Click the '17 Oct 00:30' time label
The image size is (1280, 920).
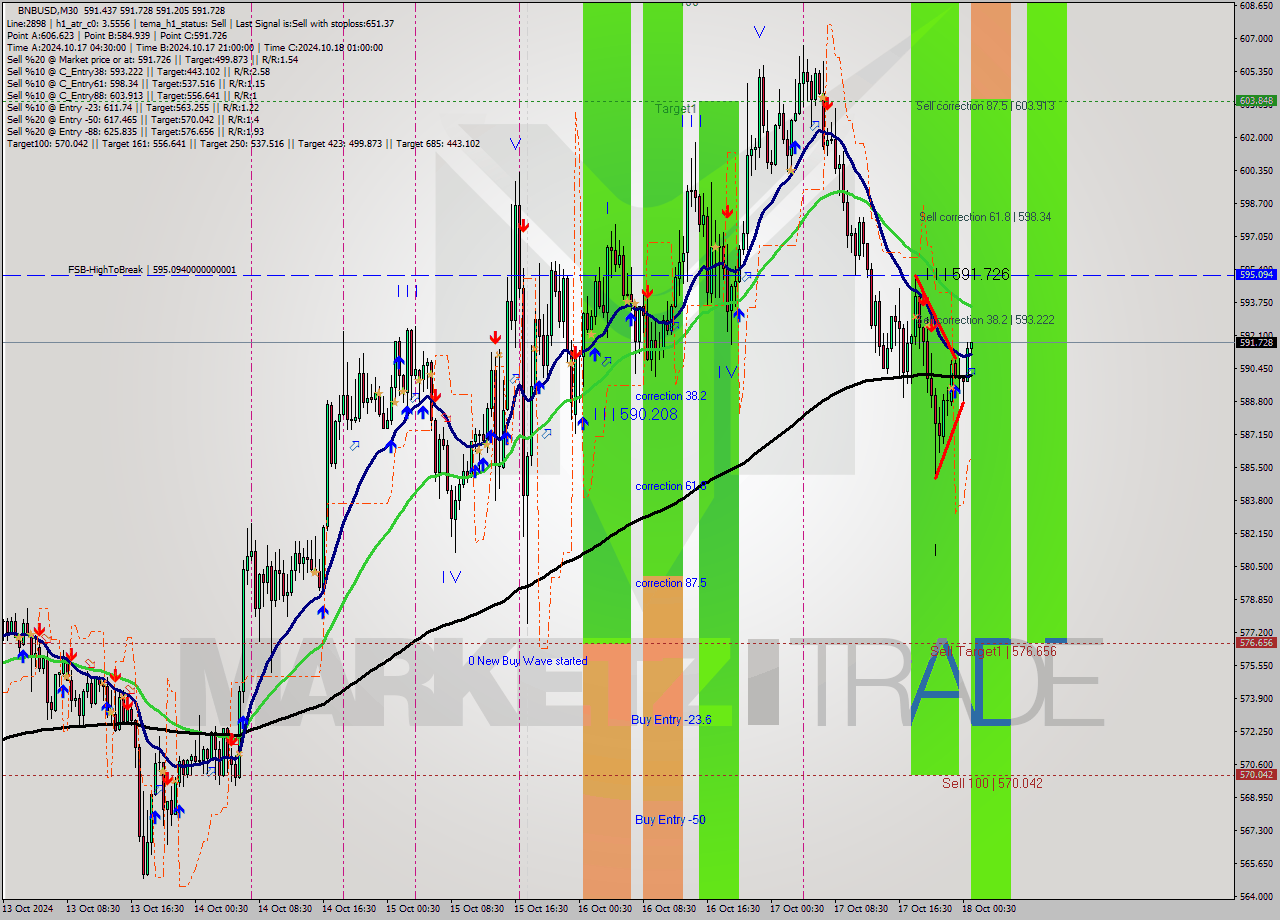[796, 908]
